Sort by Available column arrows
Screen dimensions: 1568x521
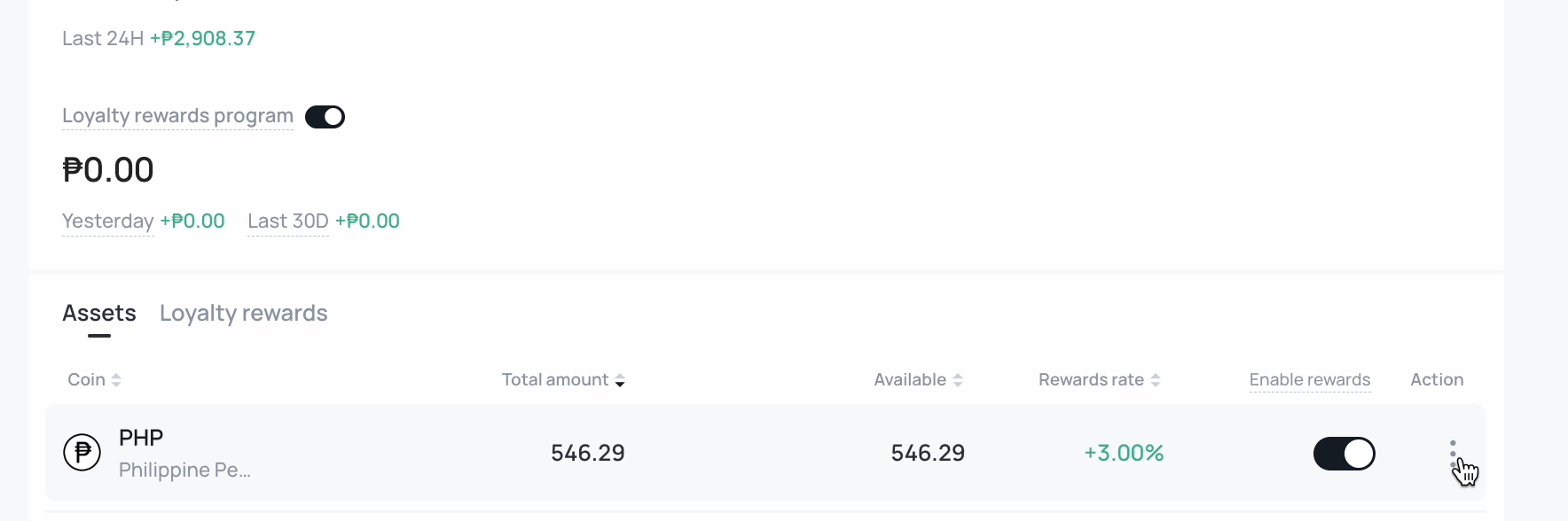958,380
